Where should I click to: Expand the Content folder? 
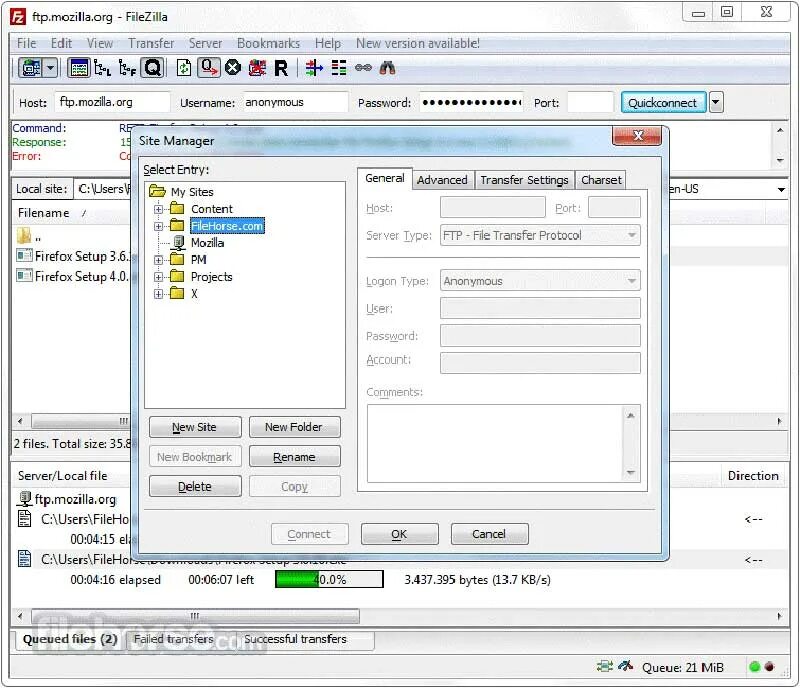pyautogui.click(x=159, y=209)
